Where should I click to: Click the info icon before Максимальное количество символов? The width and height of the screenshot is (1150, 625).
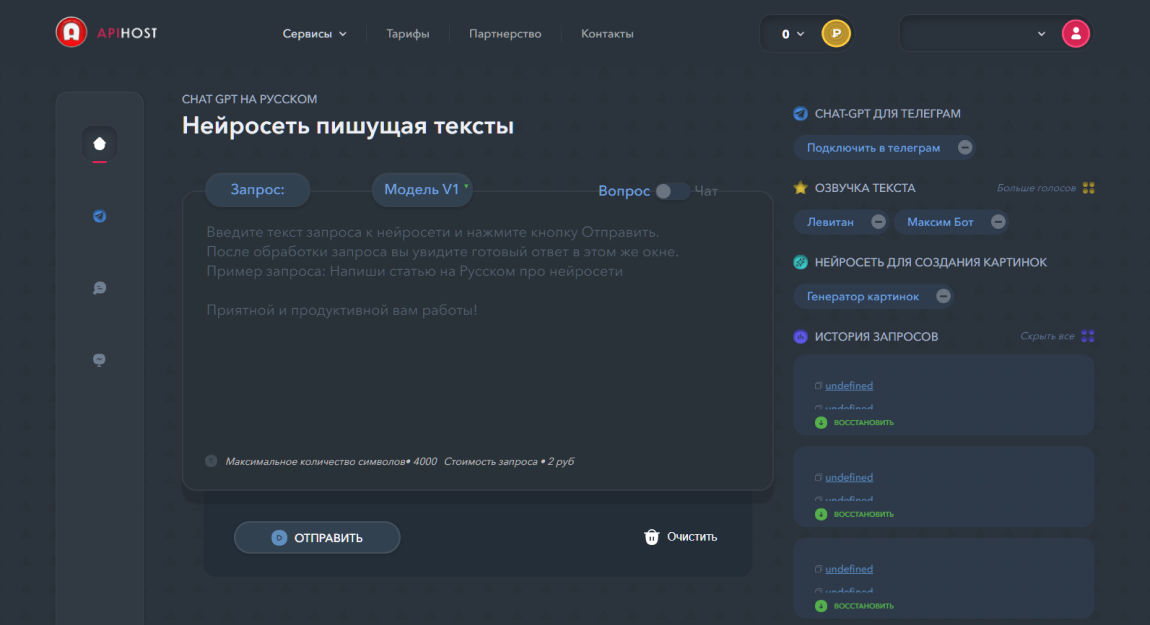[x=211, y=461]
